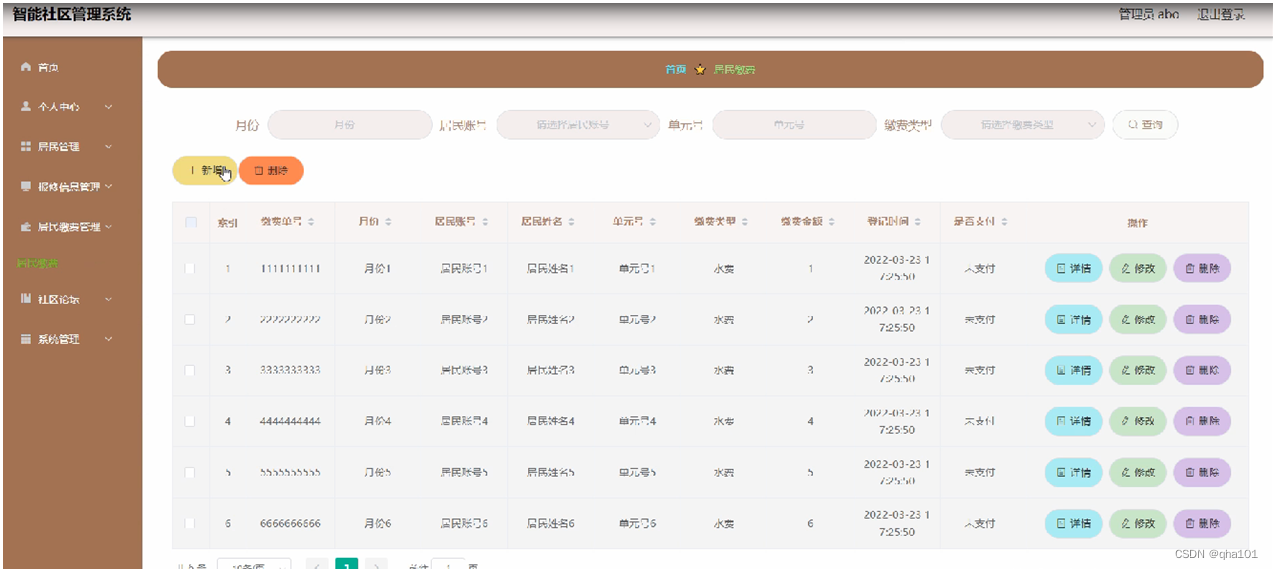Screen dimensions: 1273x569
Task: Click the 未支付 status in row 2222222222
Action: pyautogui.click(x=979, y=320)
